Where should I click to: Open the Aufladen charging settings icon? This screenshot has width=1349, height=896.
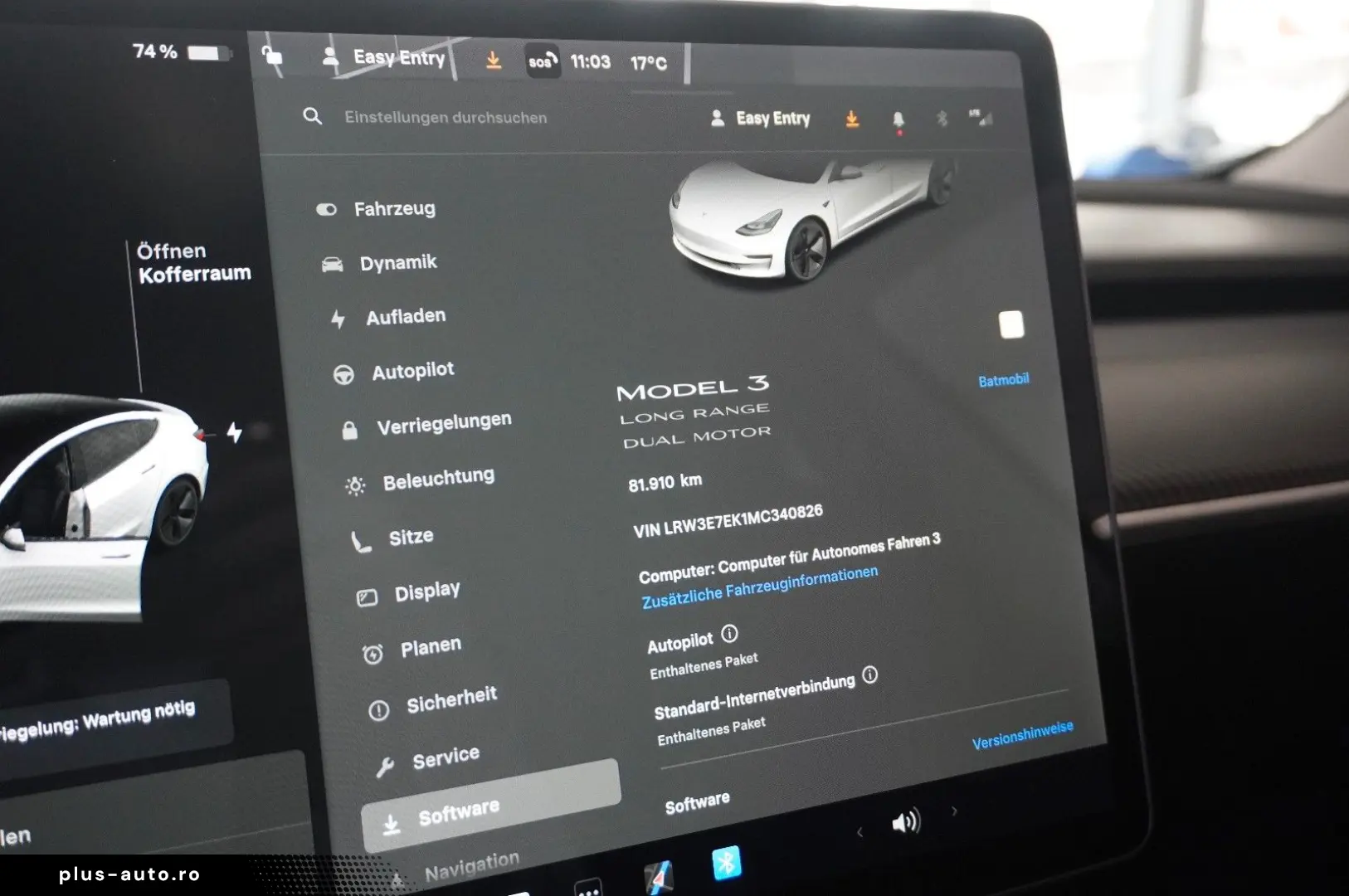[338, 316]
